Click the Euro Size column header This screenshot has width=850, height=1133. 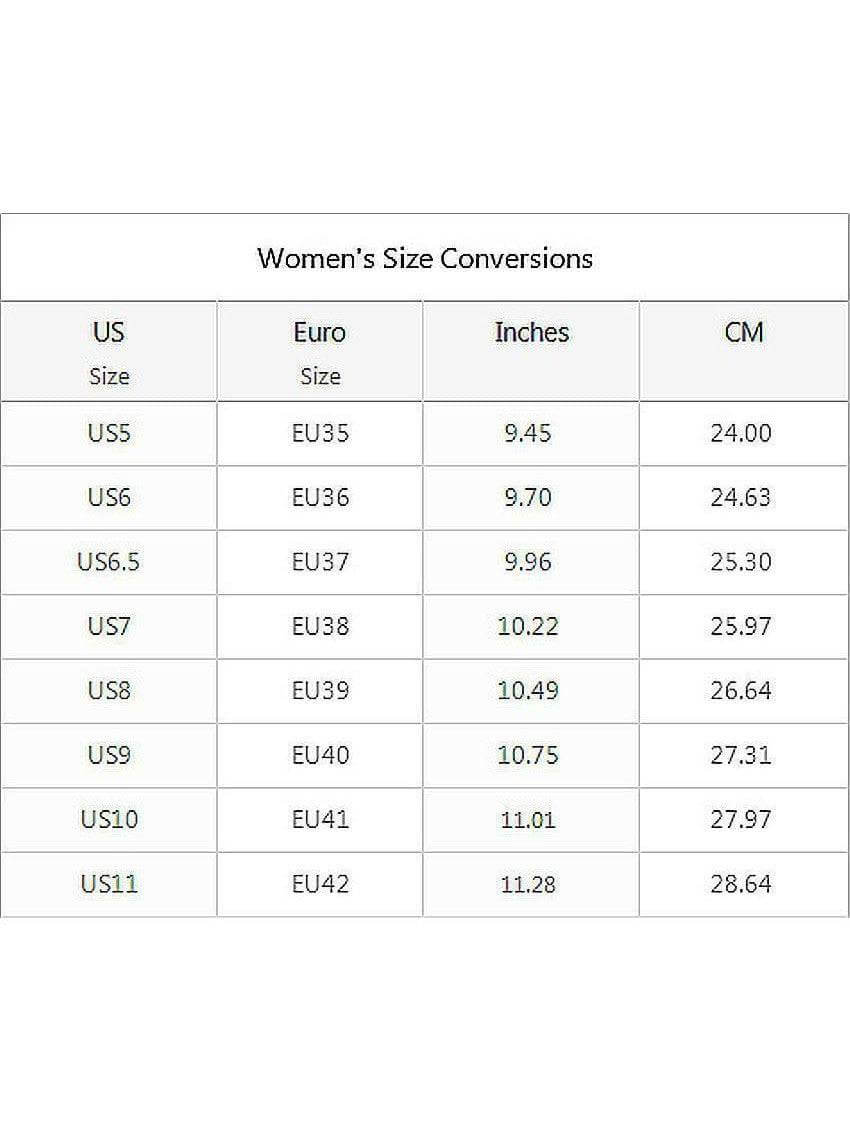coord(320,352)
